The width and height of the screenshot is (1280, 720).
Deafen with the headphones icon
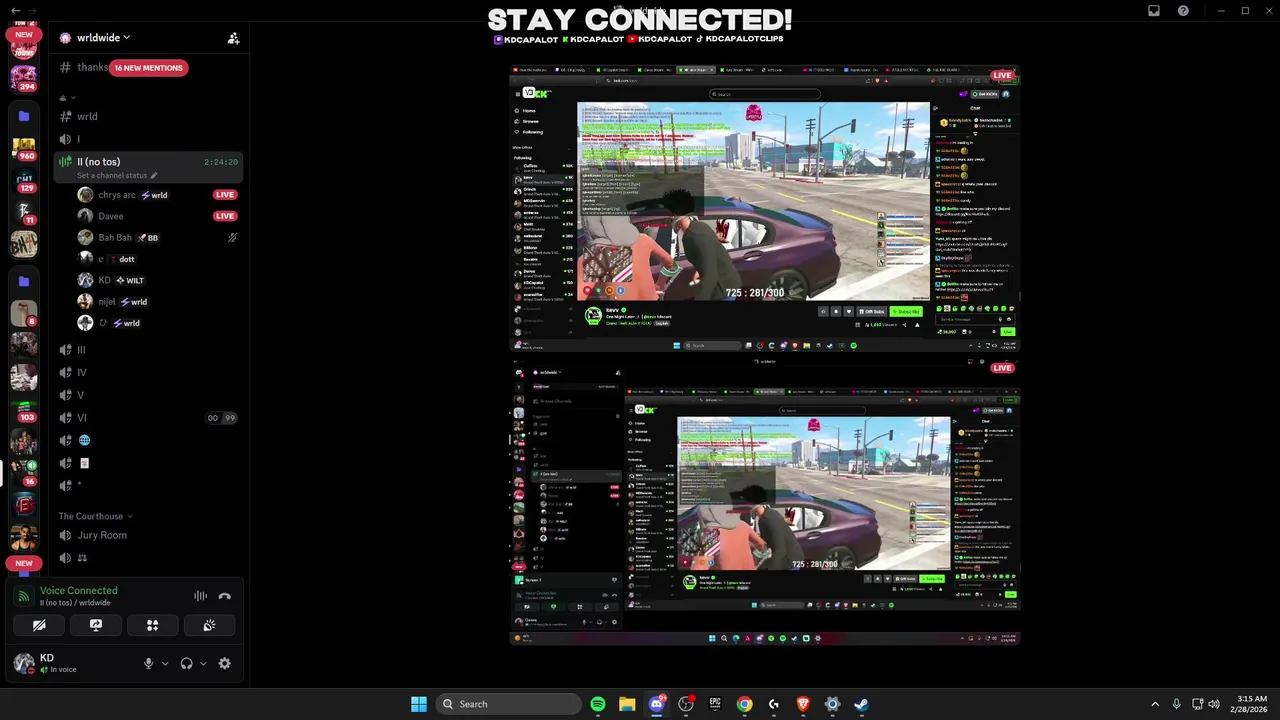[186, 663]
